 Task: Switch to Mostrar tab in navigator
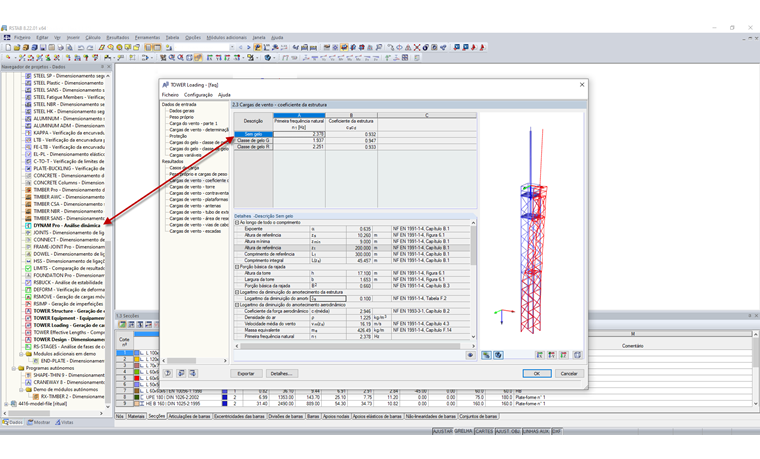39,423
